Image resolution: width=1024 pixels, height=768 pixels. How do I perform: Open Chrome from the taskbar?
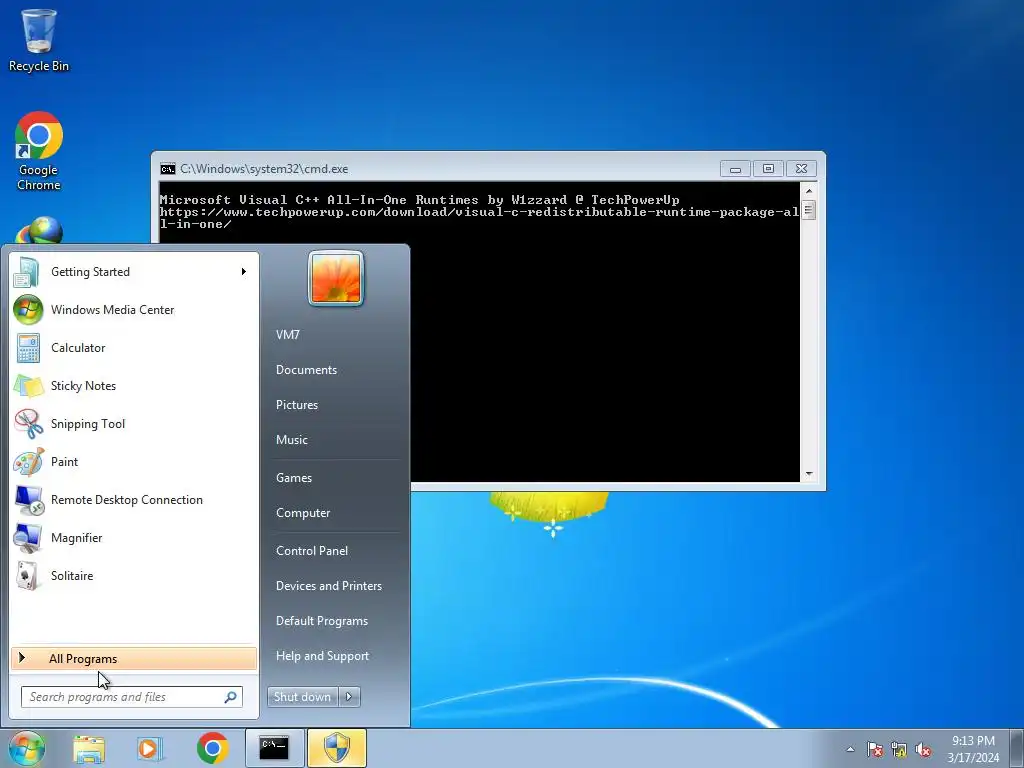[212, 748]
